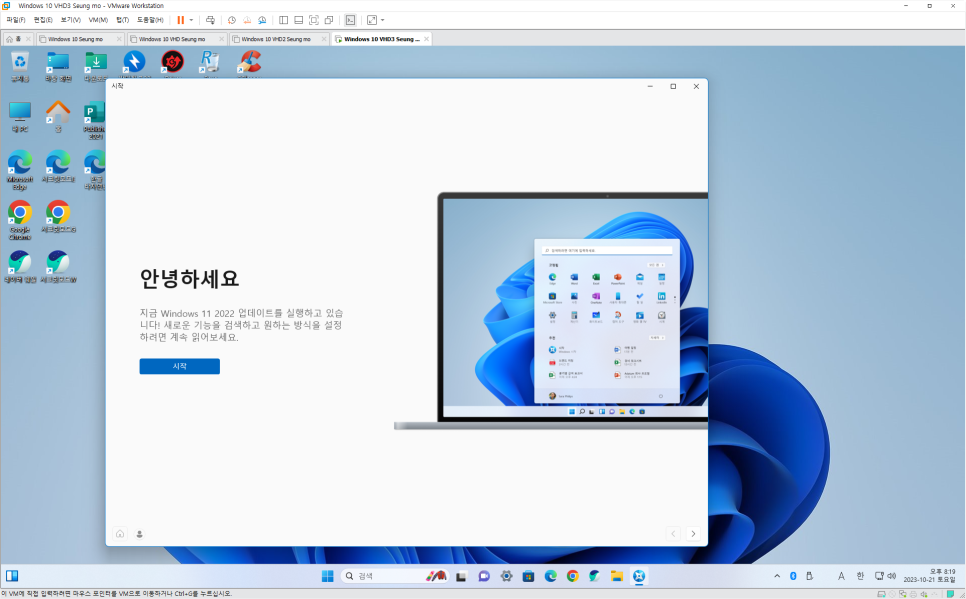Image resolution: width=966 pixels, height=599 pixels.
Task: Select the Microsoft Edge desktop icon
Action: pyautogui.click(x=20, y=170)
